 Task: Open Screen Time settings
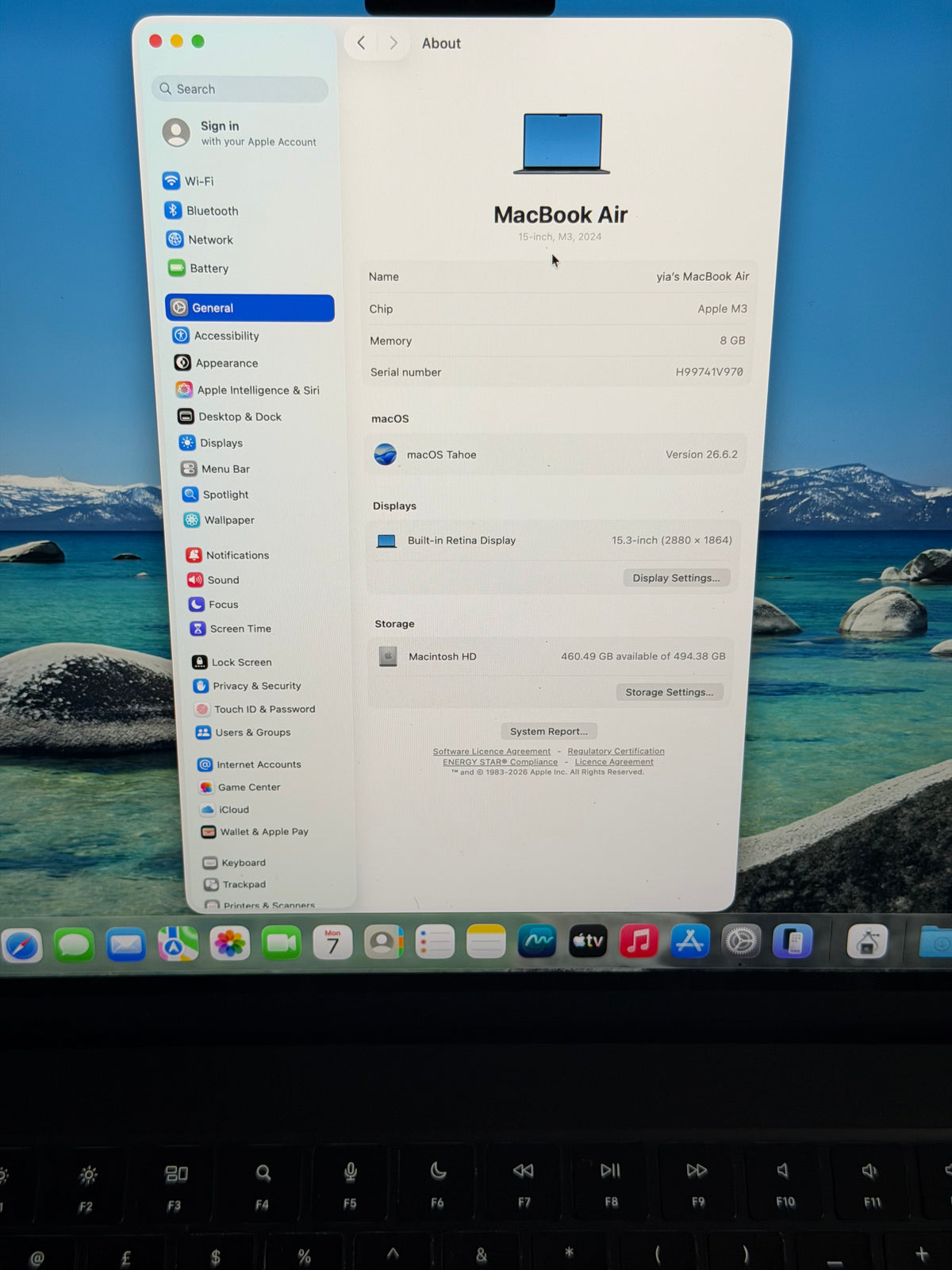(x=231, y=629)
